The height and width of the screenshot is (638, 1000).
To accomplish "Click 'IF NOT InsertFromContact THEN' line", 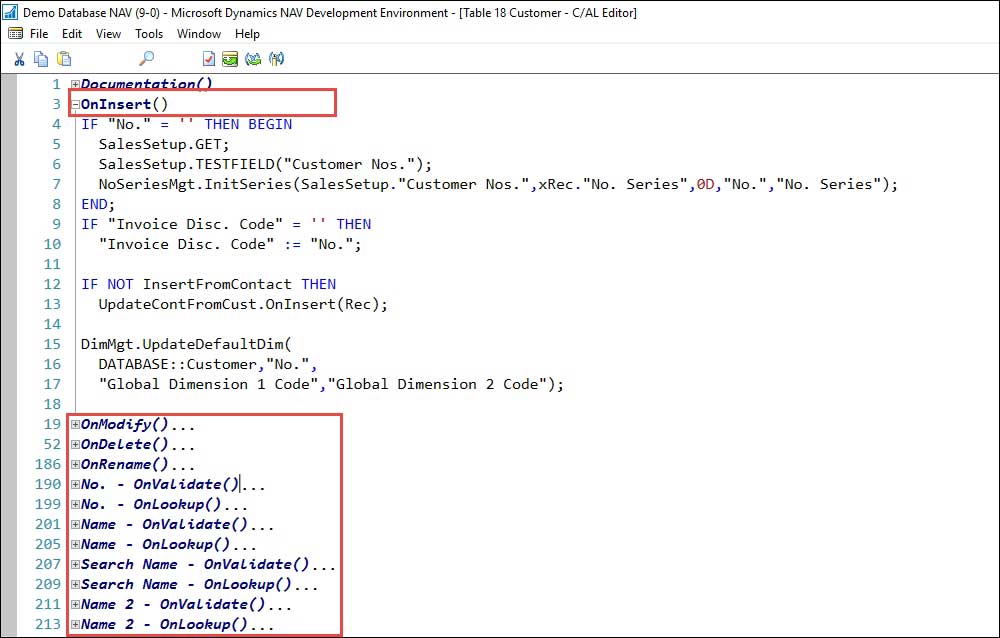I will tap(209, 284).
